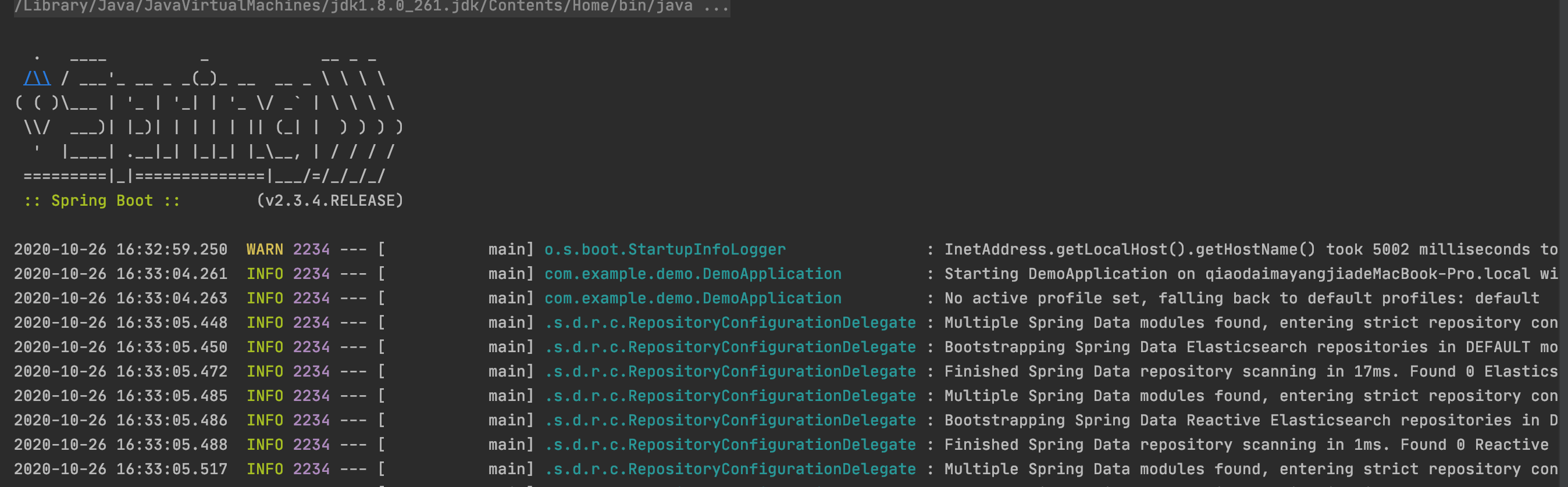Click com.example.demo.DemoApplication on the 16:33:04.261 line
This screenshot has height=487, width=1568.
pos(693,274)
